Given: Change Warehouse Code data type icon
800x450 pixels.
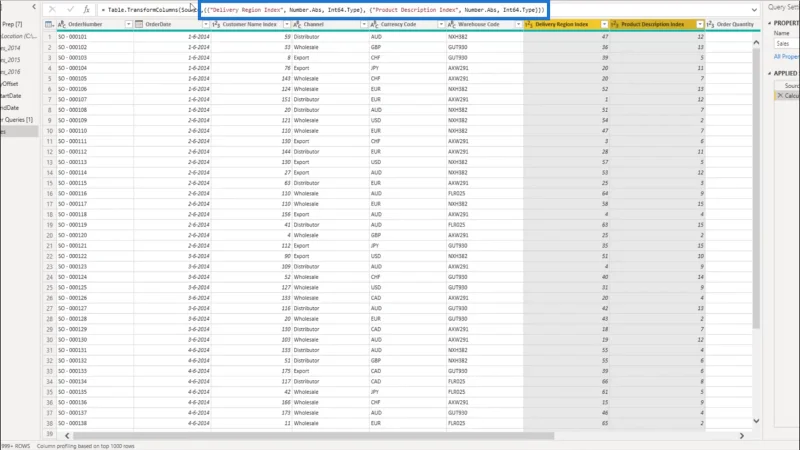Looking at the screenshot, I should (452, 24).
